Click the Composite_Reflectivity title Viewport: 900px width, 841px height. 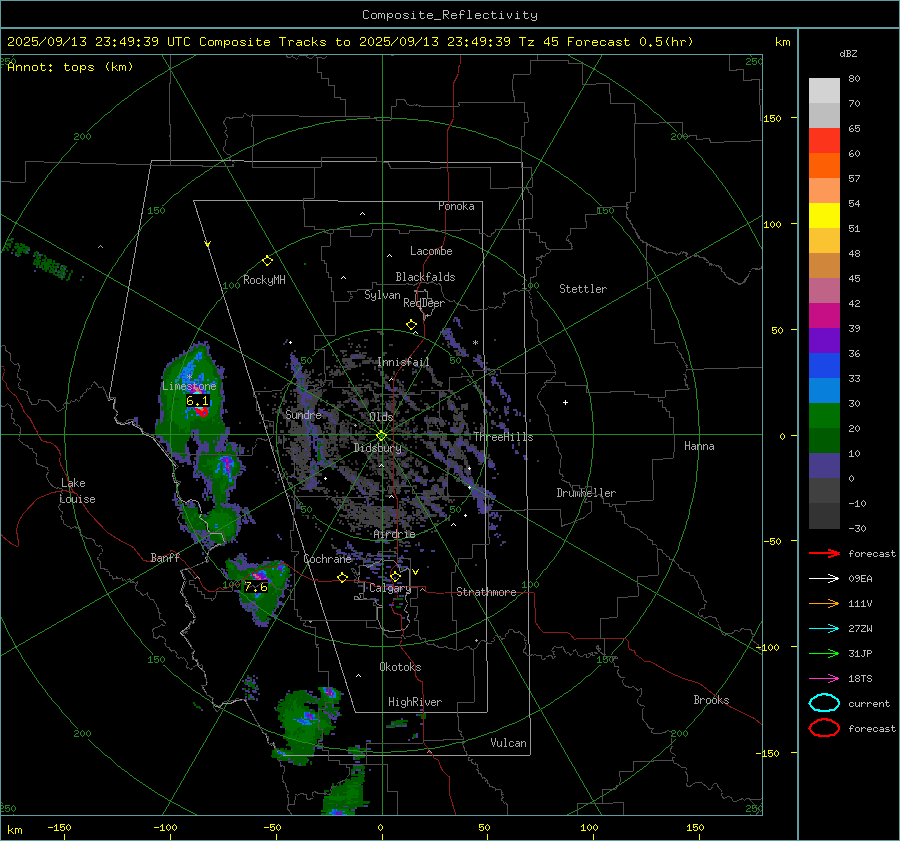tap(450, 15)
